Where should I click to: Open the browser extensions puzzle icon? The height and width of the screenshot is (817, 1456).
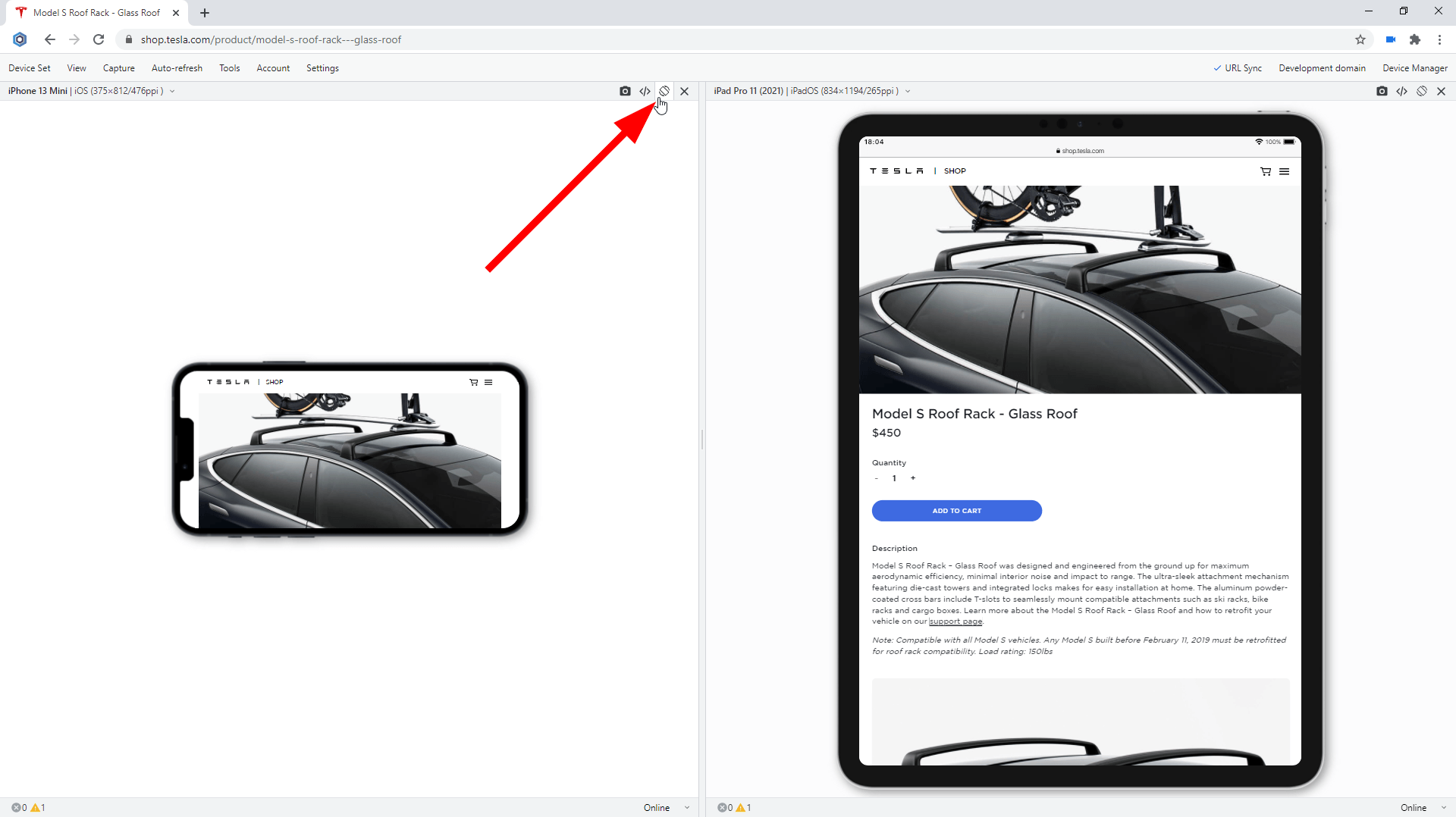tap(1415, 39)
